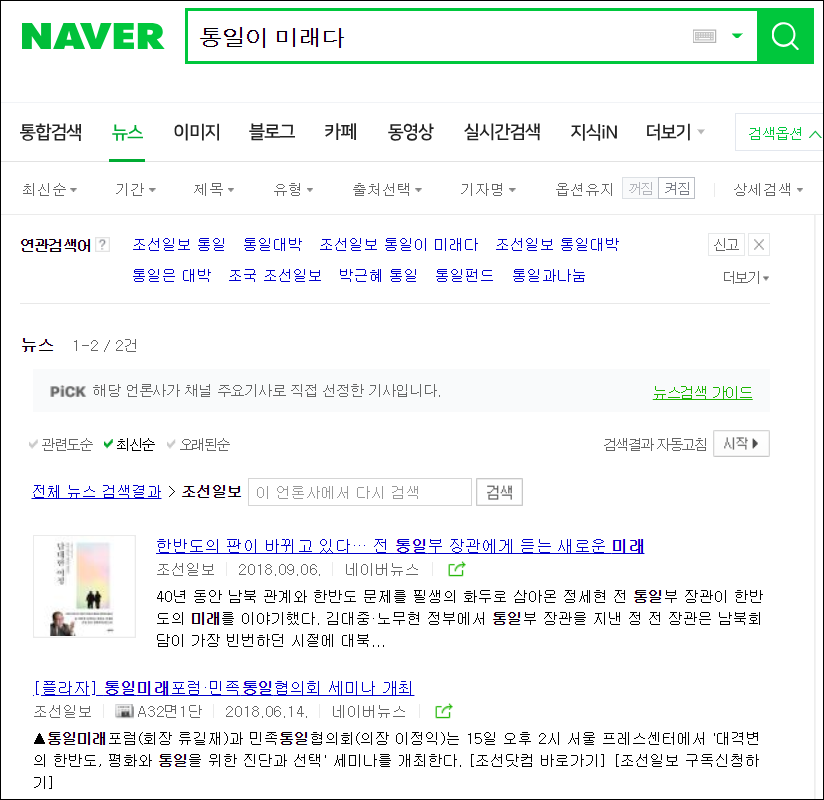Open the 출처선택 filter dropdown
The image size is (824, 800).
387,189
